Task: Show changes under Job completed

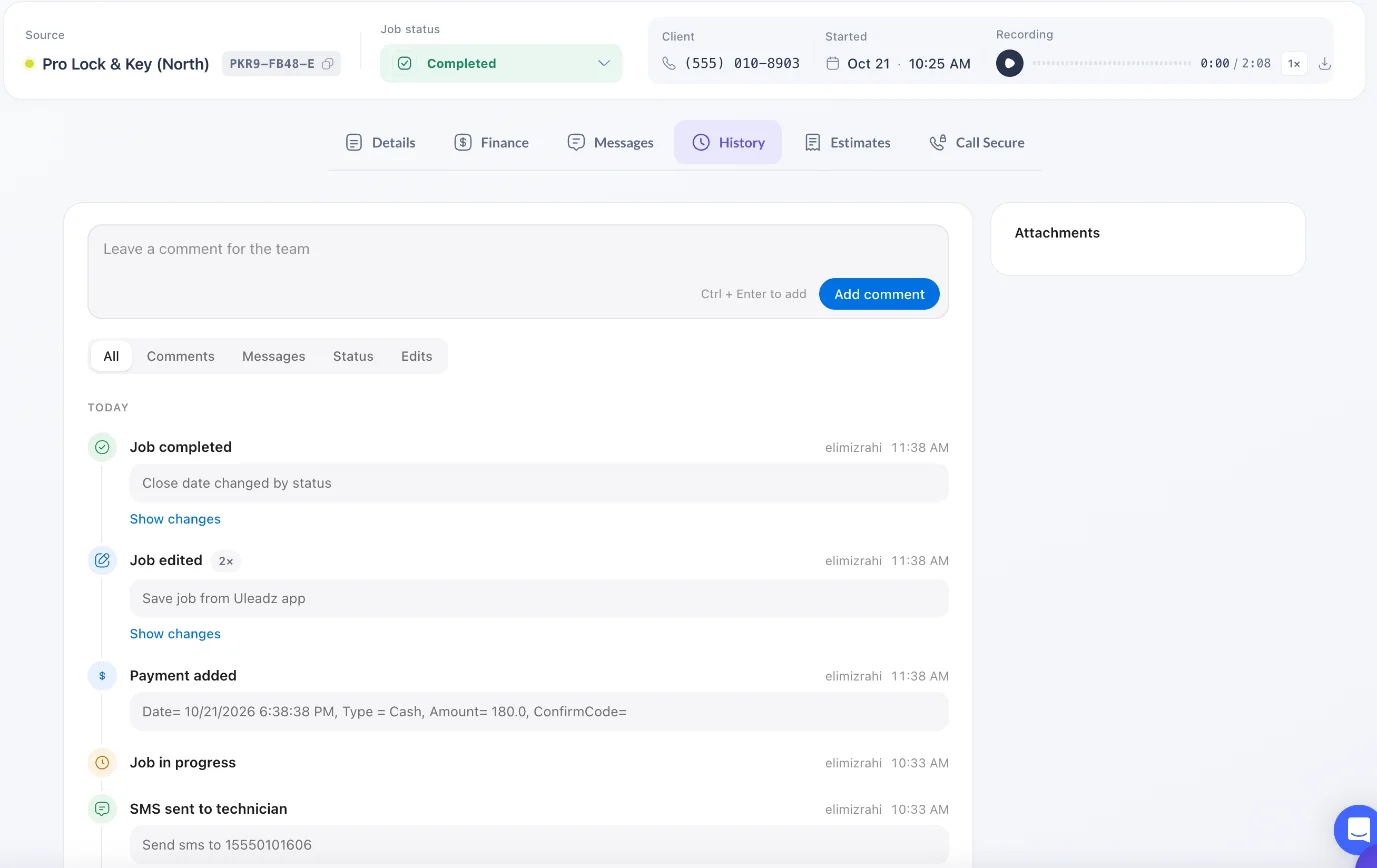Action: coord(175,519)
